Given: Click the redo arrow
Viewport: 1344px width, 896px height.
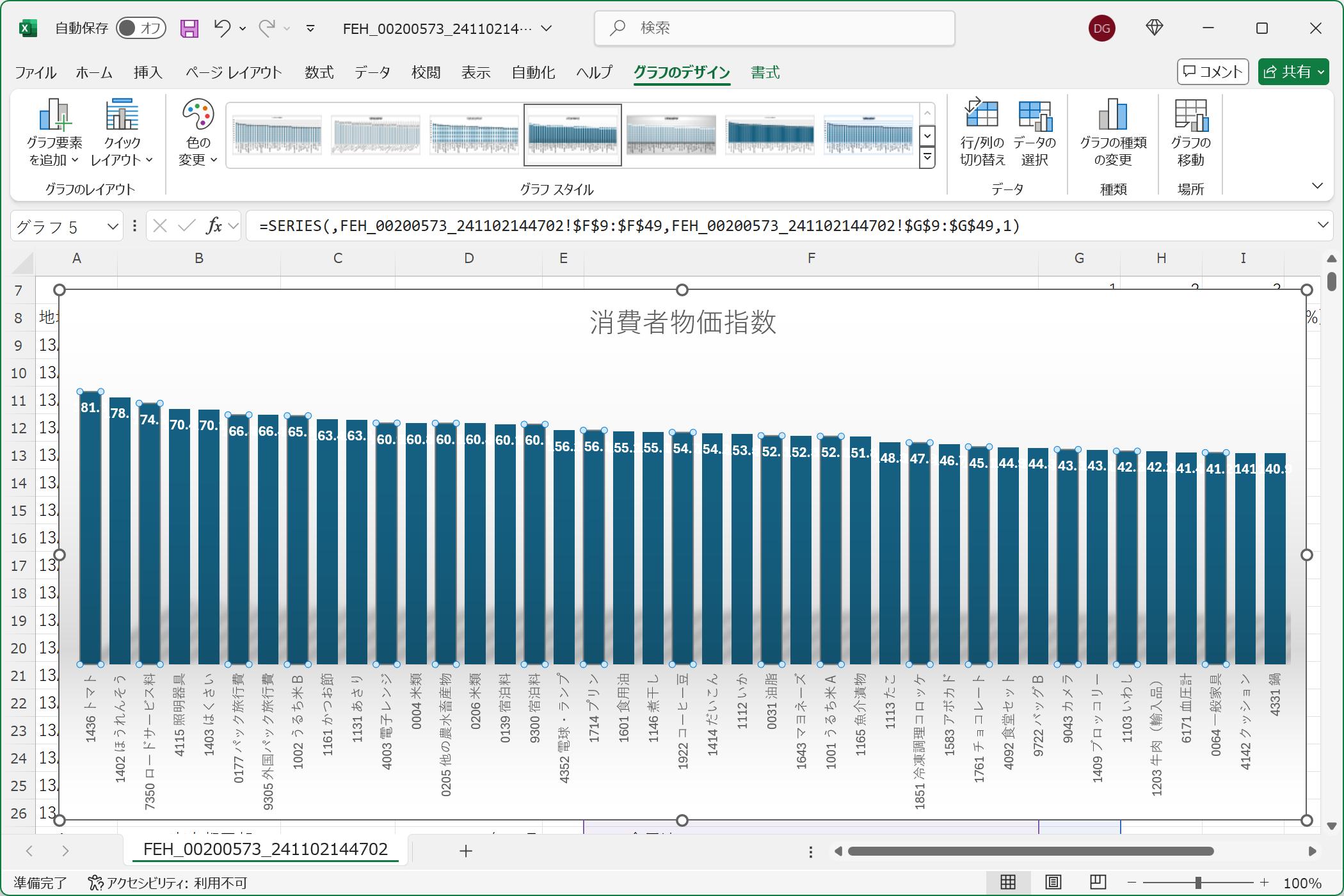Looking at the screenshot, I should tap(267, 28).
